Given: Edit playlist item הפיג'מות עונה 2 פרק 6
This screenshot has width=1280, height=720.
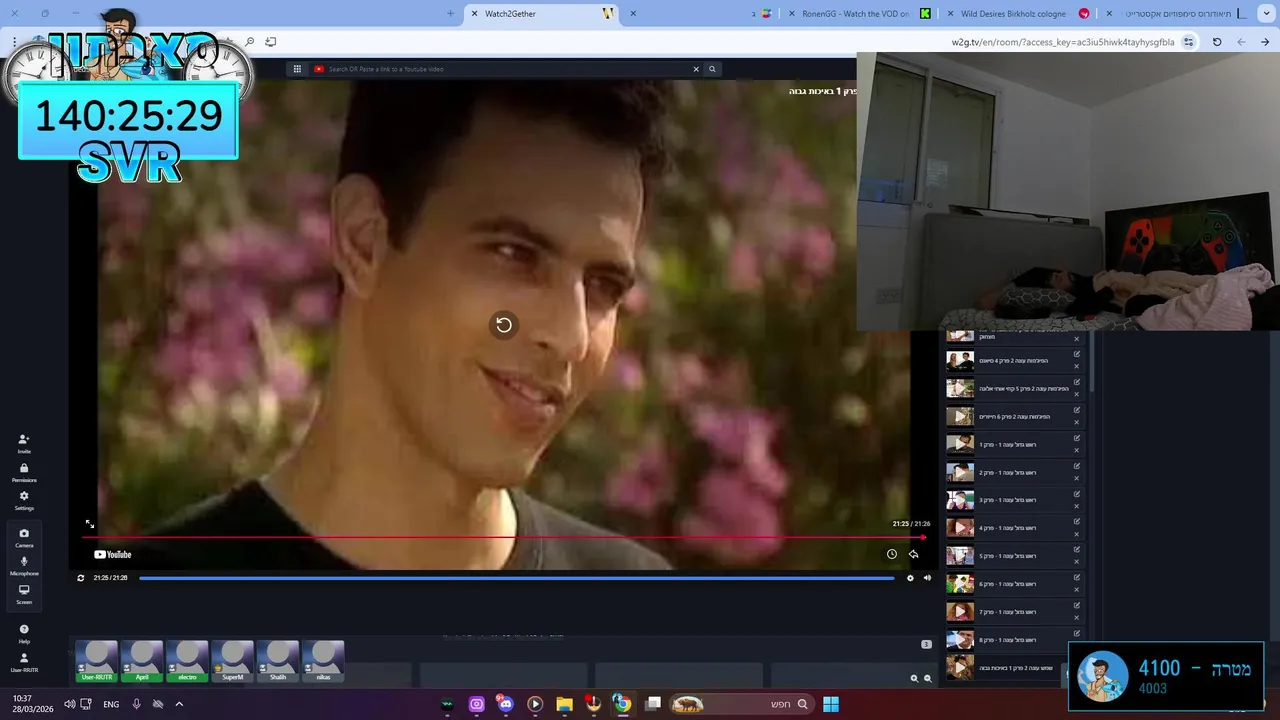Looking at the screenshot, I should pos(1077,410).
